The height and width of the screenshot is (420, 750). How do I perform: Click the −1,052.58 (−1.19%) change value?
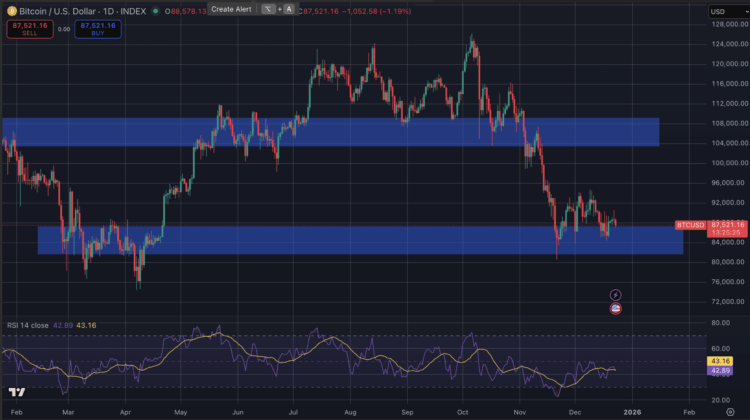point(376,11)
